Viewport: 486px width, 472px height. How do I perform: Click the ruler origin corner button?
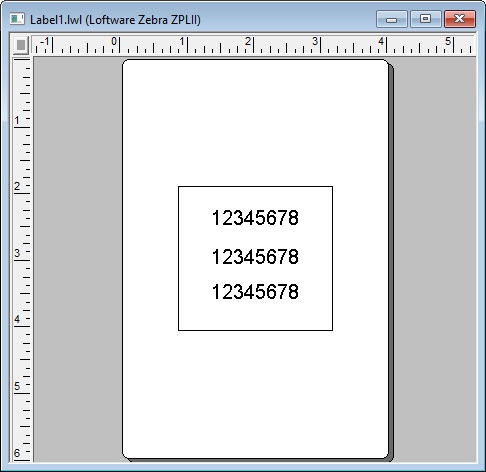21,45
